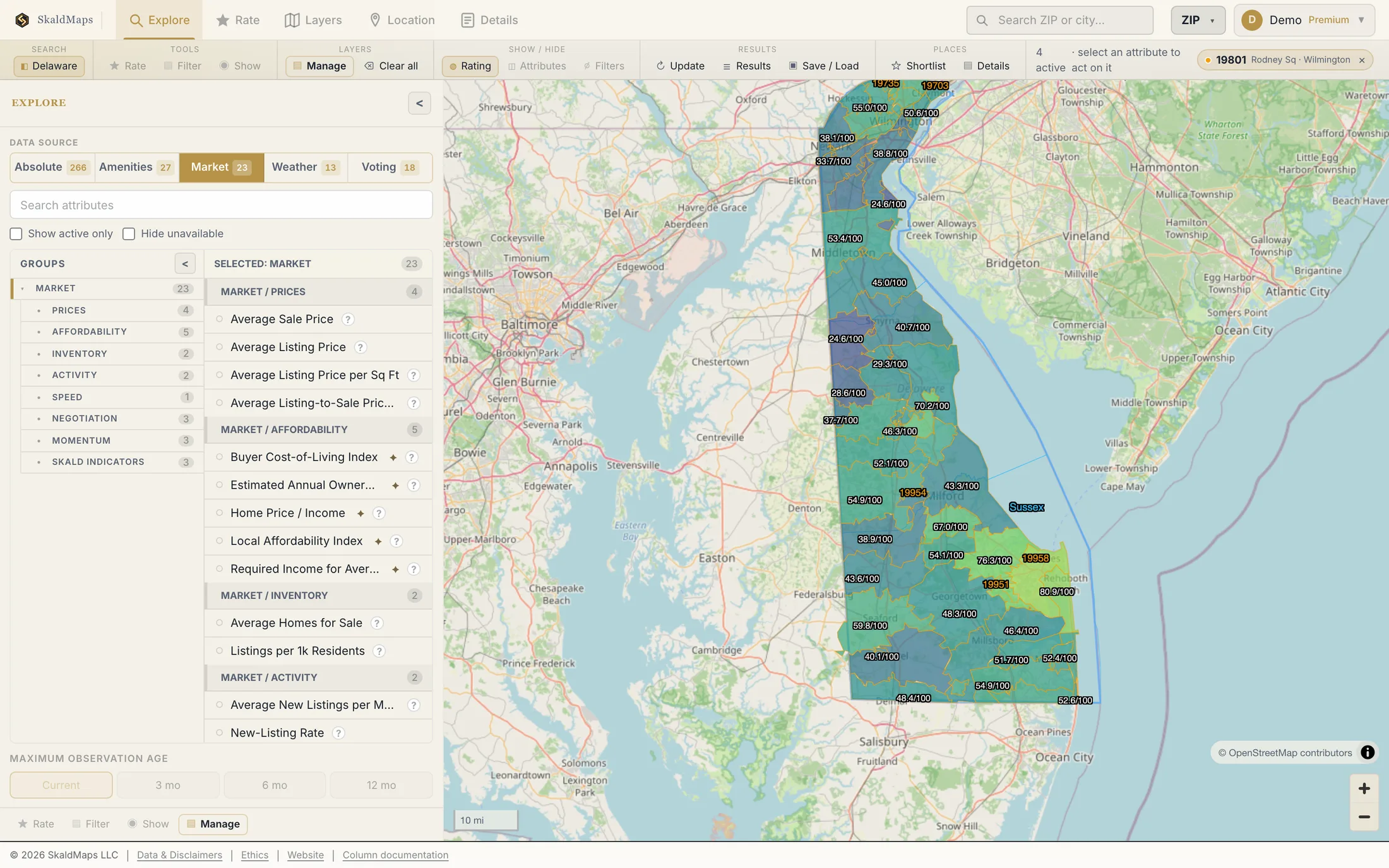
Task: Open help for Listings per 1k Residents
Action: click(x=379, y=651)
